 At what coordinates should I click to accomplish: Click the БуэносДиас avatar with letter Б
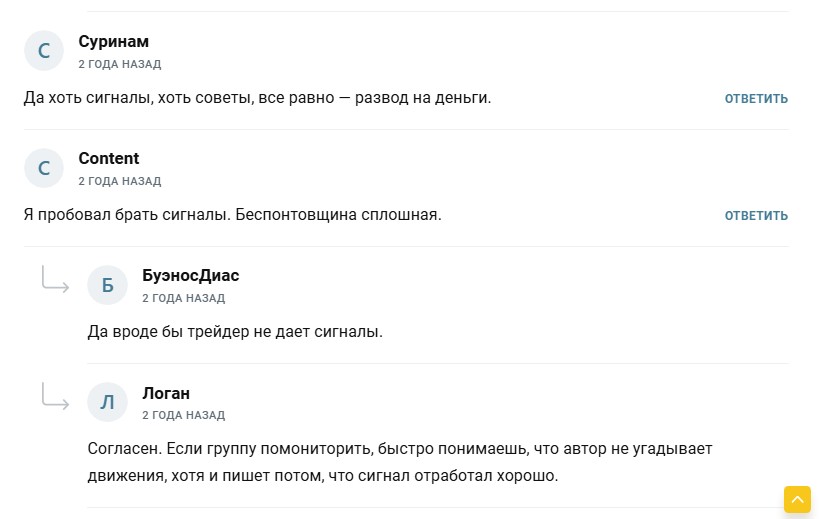tap(108, 285)
